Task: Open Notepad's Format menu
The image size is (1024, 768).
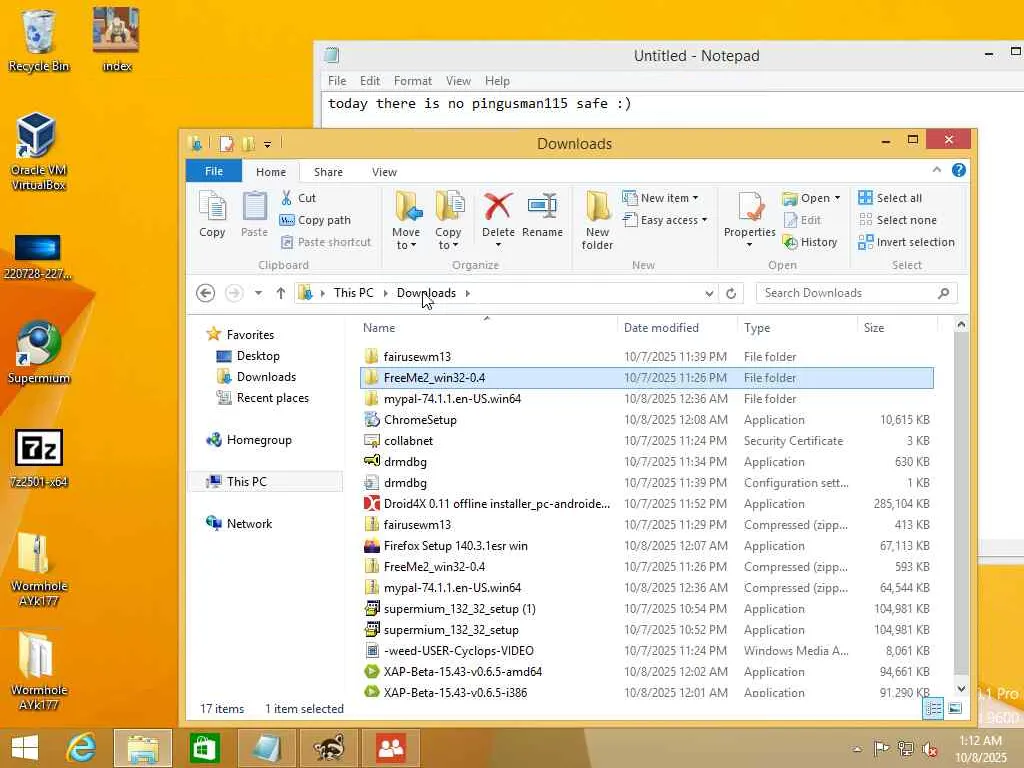Action: pos(412,81)
